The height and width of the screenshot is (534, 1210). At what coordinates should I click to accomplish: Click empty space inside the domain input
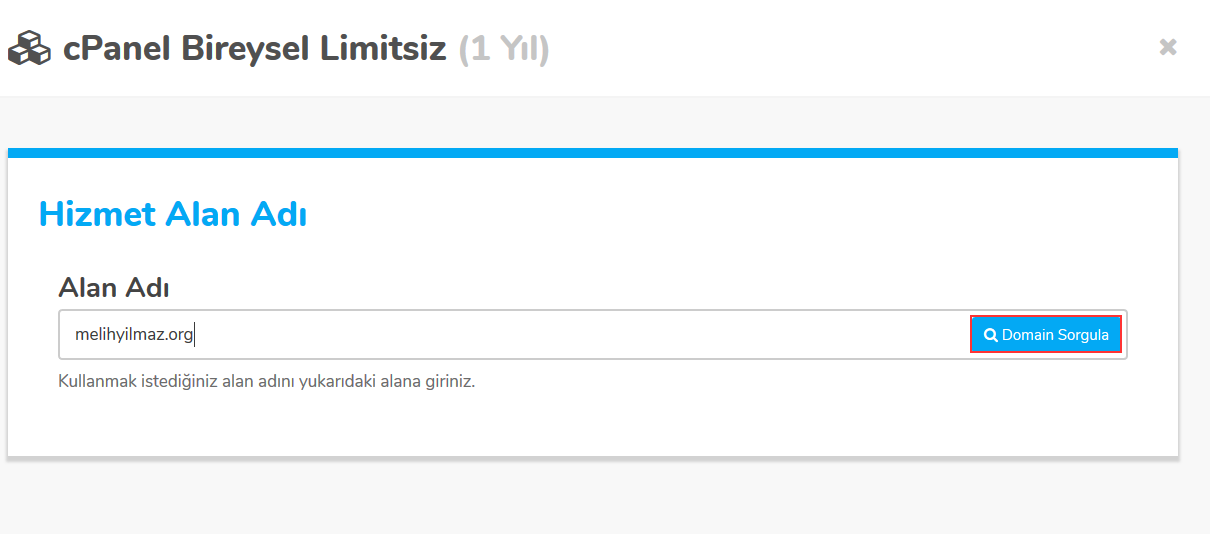coord(580,335)
